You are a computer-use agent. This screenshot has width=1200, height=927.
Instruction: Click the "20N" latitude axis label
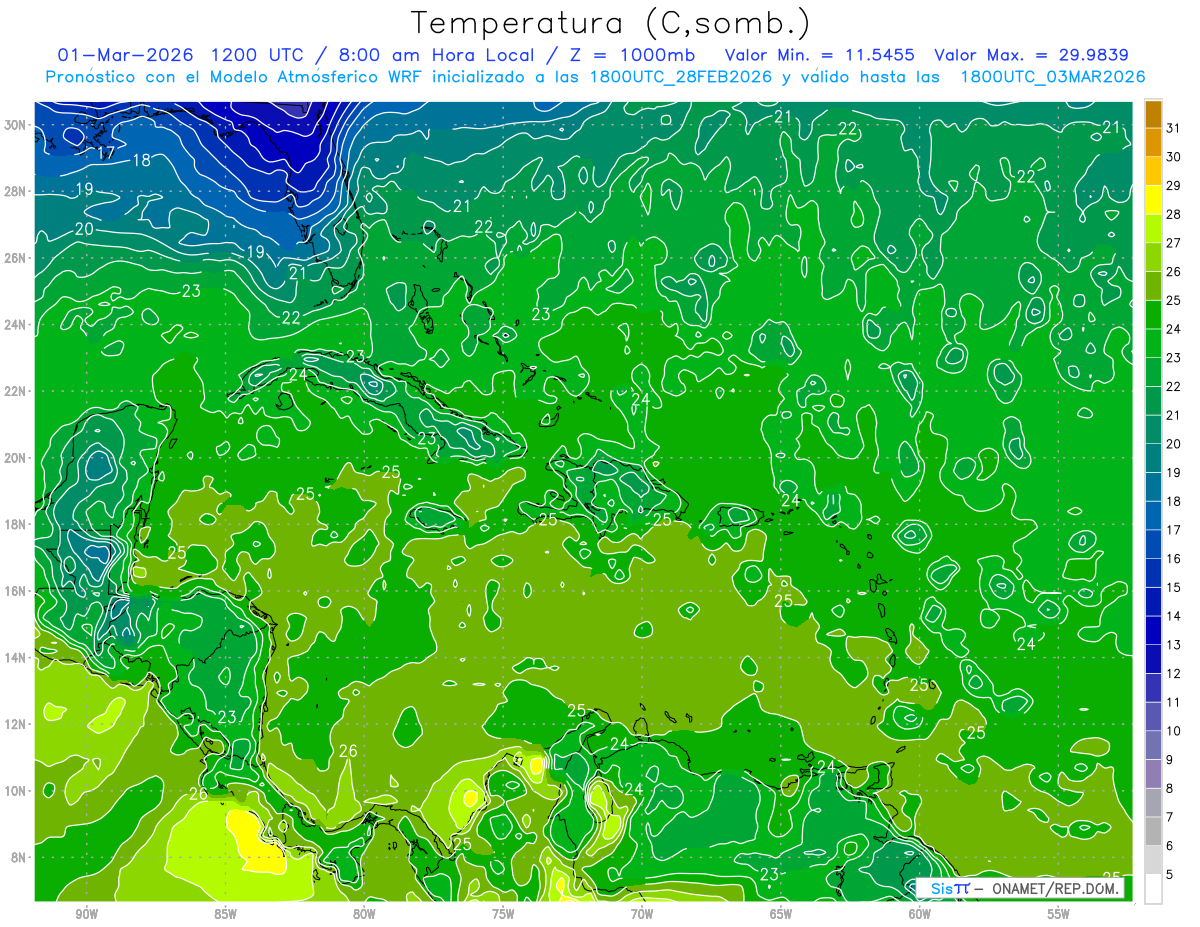click(15, 458)
